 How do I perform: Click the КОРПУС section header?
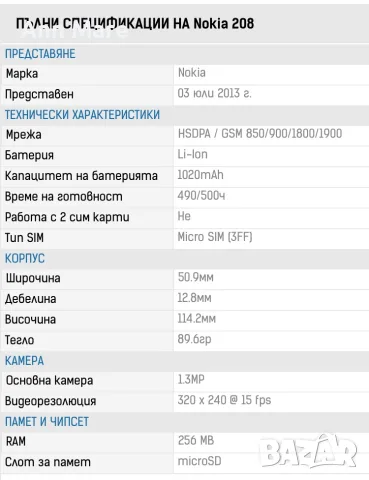pyautogui.click(x=25, y=259)
